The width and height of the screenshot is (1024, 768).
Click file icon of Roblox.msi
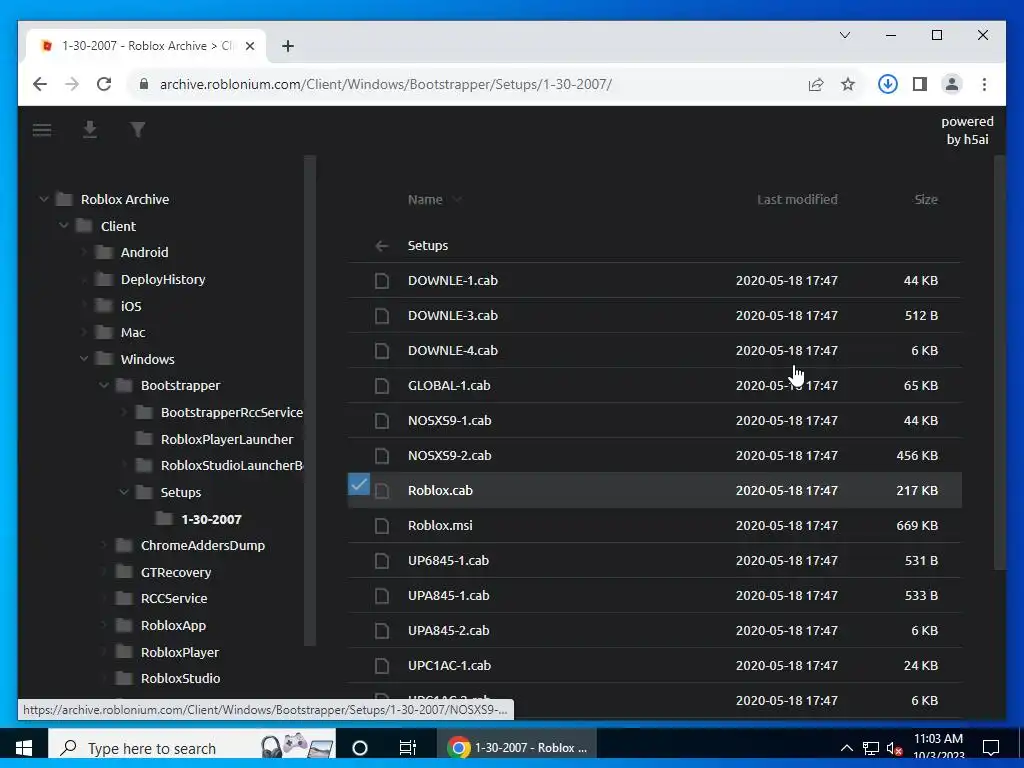pyautogui.click(x=382, y=526)
